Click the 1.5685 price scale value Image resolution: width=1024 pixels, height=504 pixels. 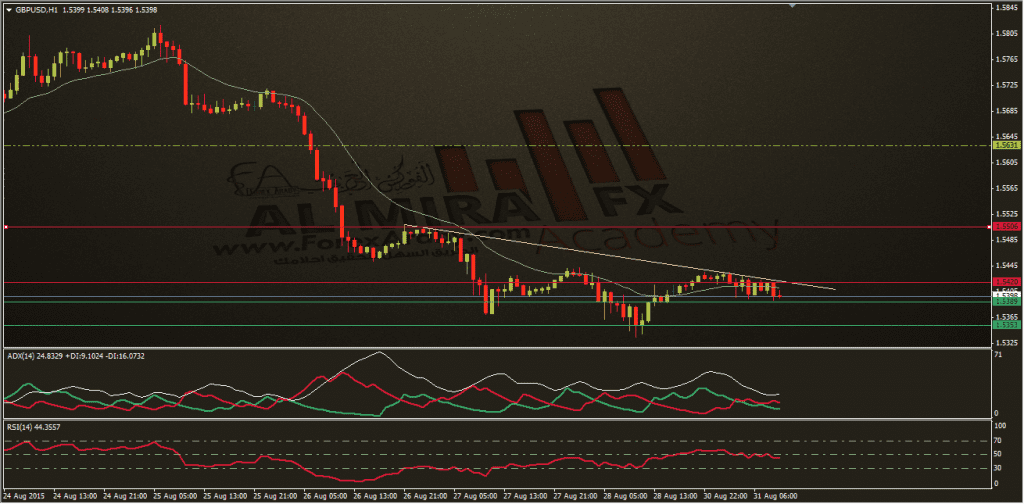click(x=1006, y=110)
